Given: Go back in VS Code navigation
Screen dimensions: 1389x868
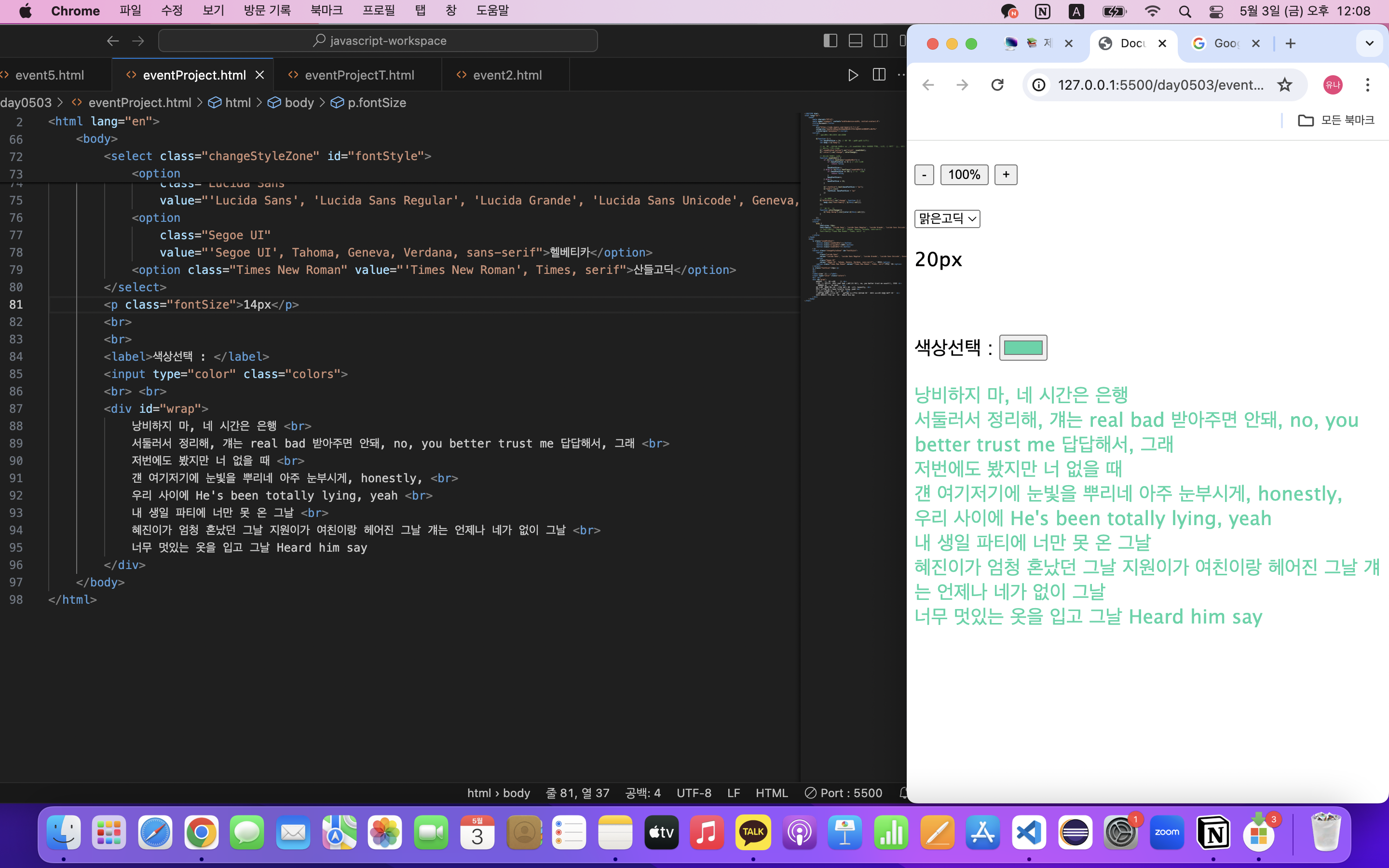Looking at the screenshot, I should [x=112, y=41].
